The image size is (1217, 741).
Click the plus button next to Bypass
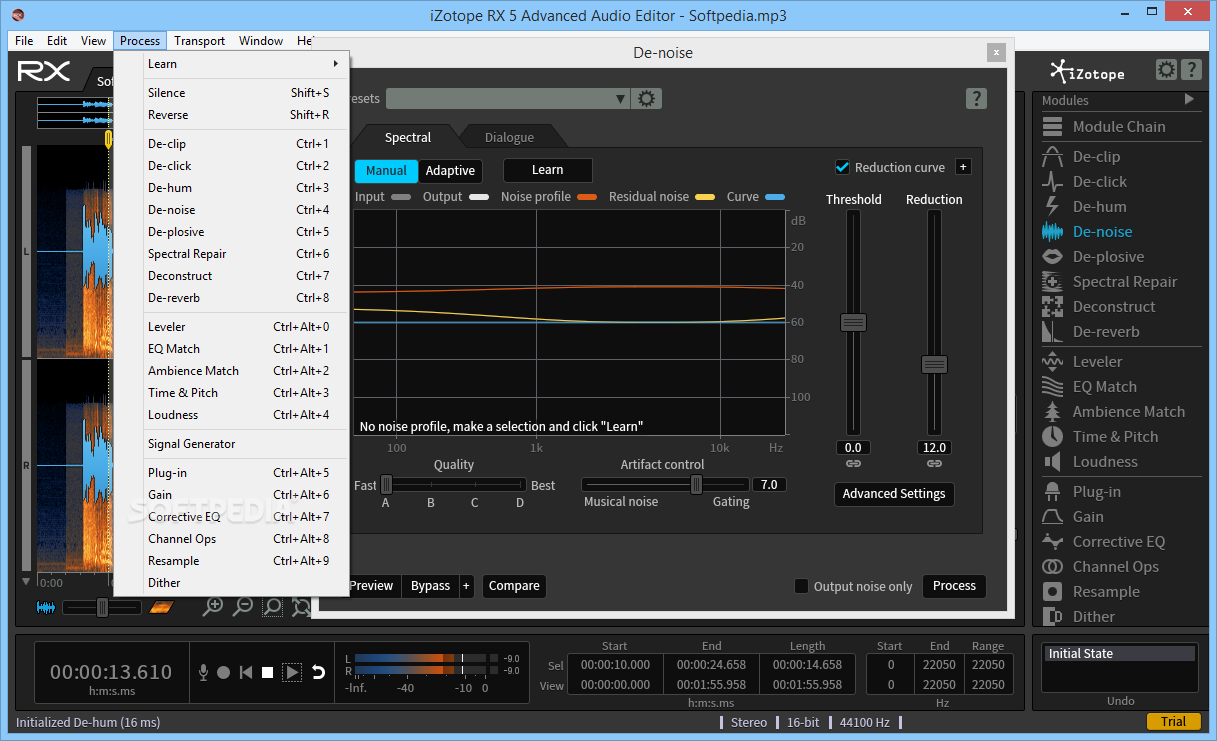tap(466, 586)
